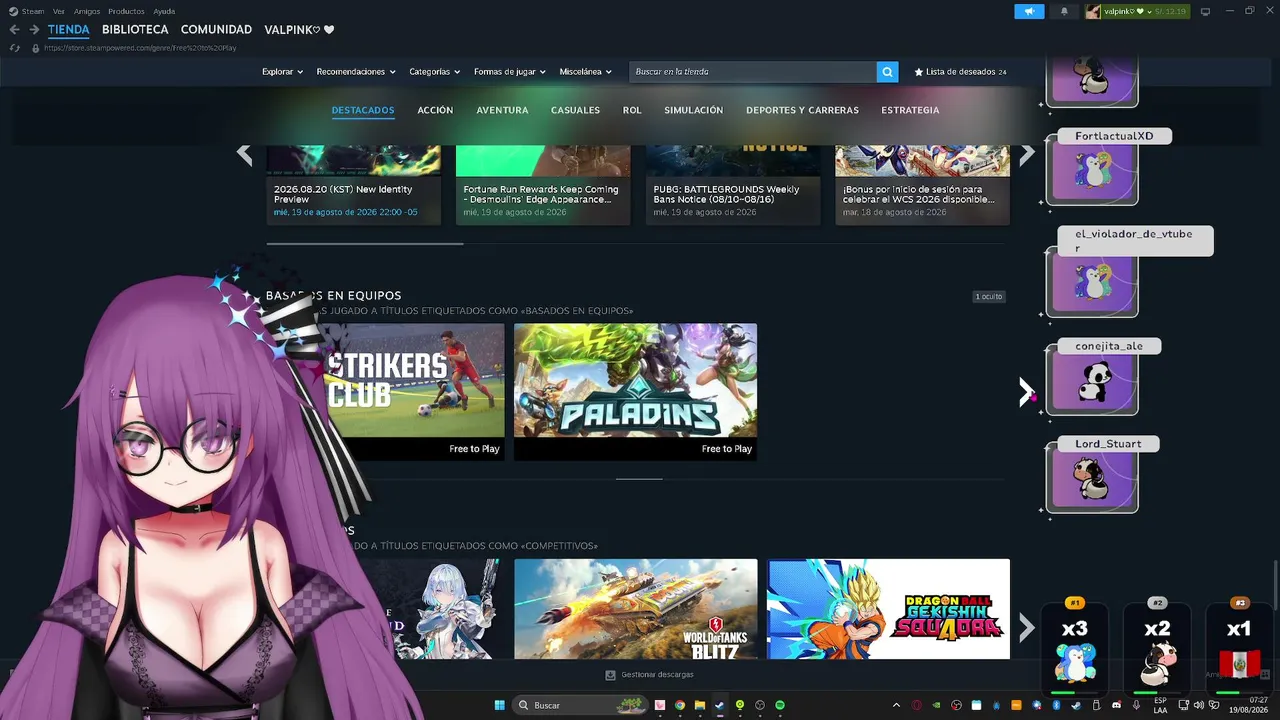Show hidden system tray icons
1280x720 pixels.
[896, 705]
